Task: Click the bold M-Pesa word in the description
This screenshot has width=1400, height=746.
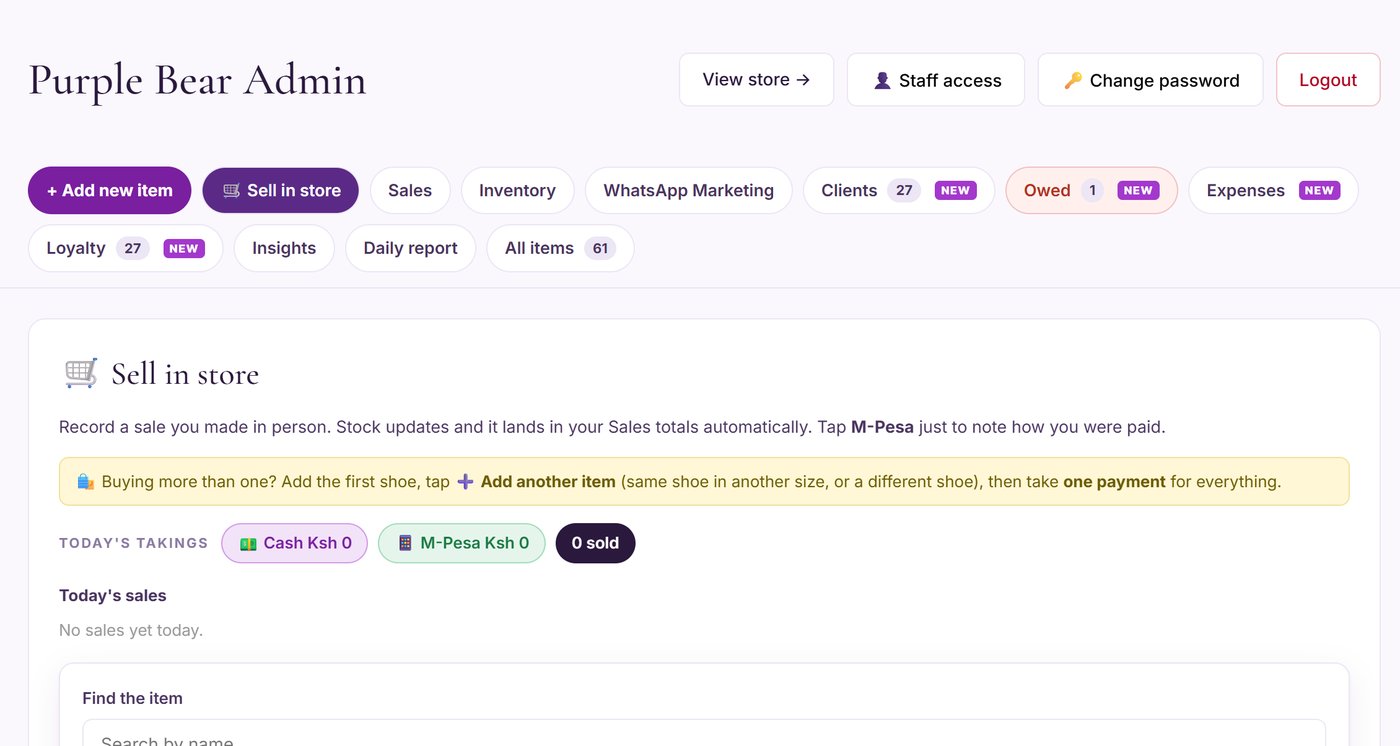Action: click(882, 428)
